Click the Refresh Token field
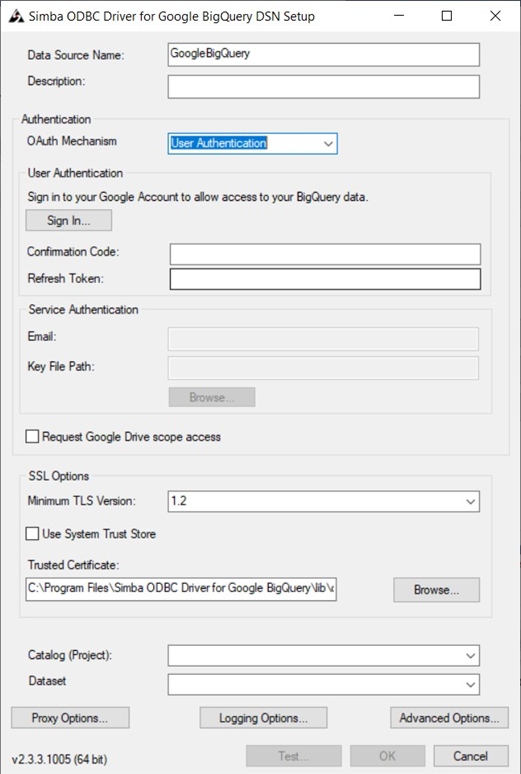Viewport: 521px width, 774px height. pos(325,279)
